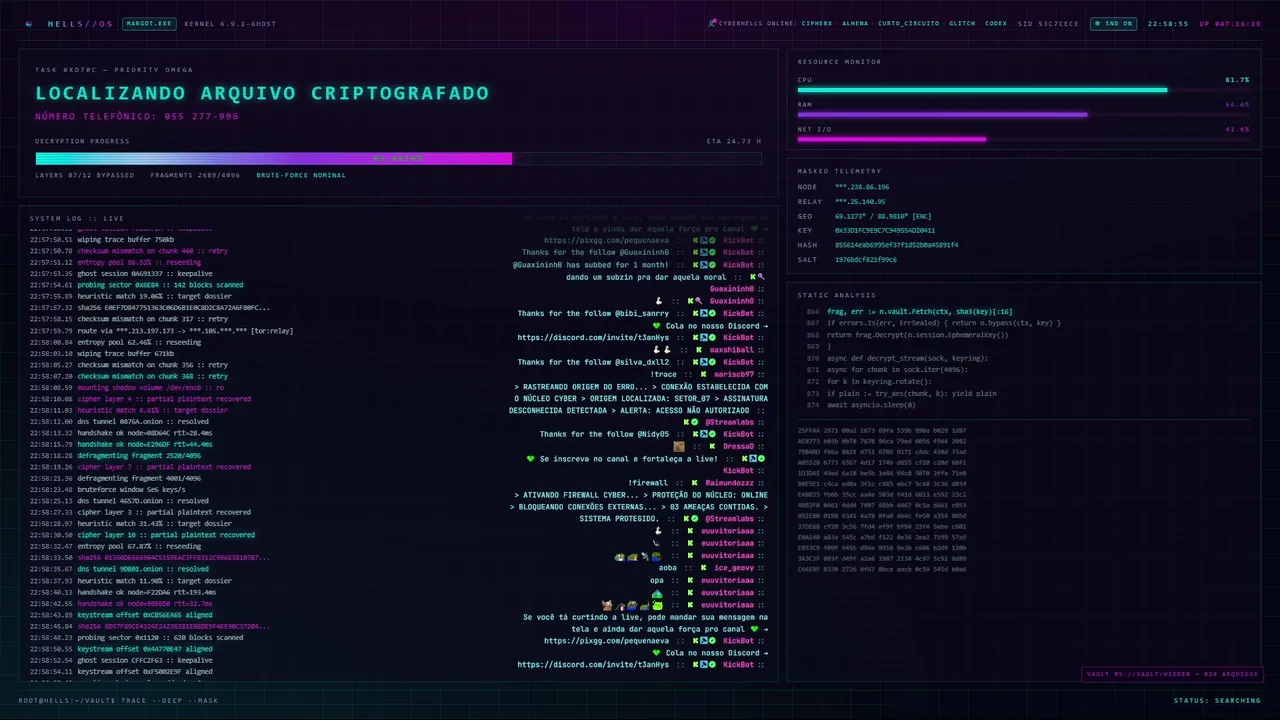1280x720 pixels.
Task: Click the 'cipher layer 4 :: partial plaintext' log line
Action: [x=140, y=399]
